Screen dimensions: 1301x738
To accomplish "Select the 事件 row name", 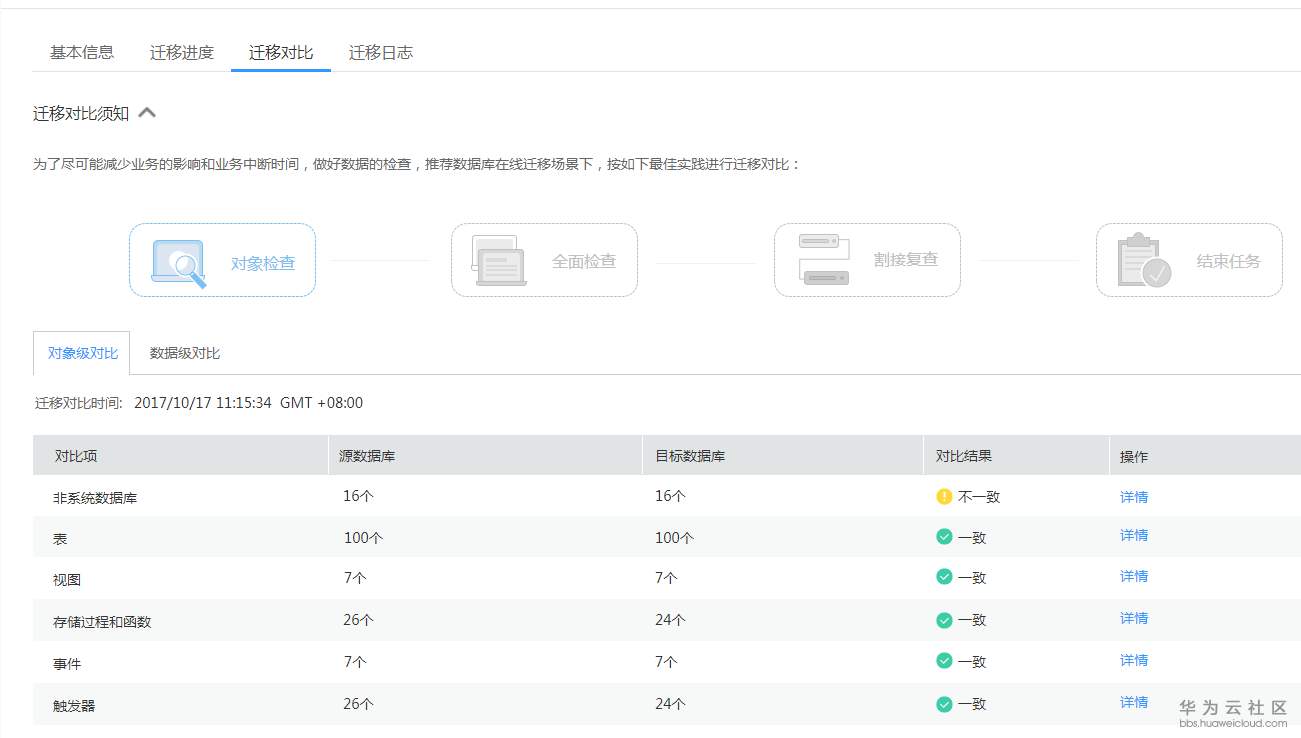I will 67,664.
